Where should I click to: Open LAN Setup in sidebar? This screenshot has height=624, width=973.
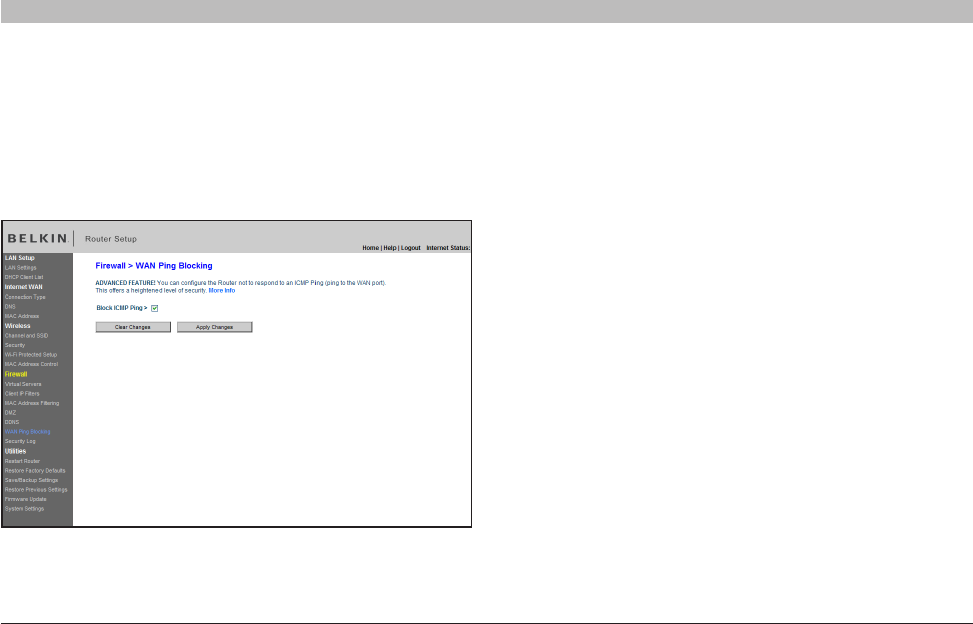point(20,258)
